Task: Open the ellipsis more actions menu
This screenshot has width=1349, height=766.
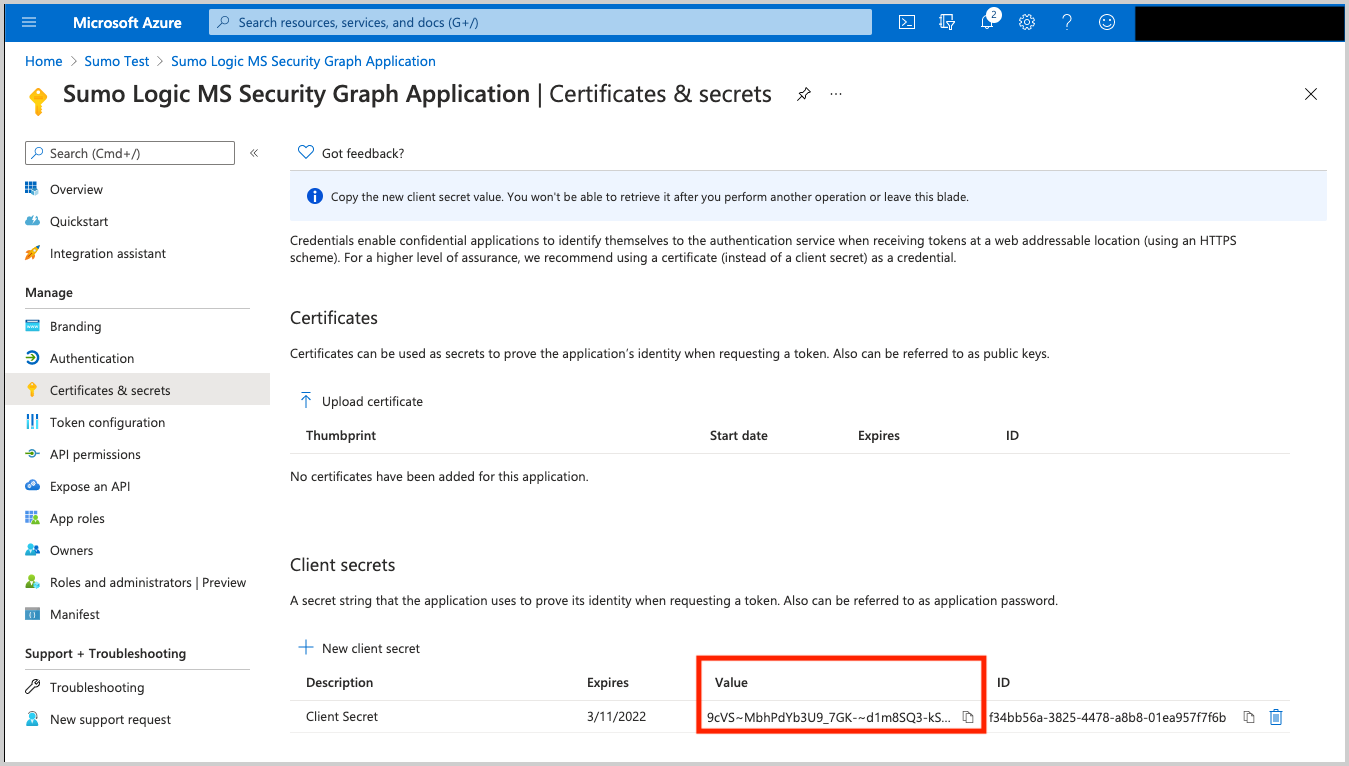Action: click(x=836, y=93)
